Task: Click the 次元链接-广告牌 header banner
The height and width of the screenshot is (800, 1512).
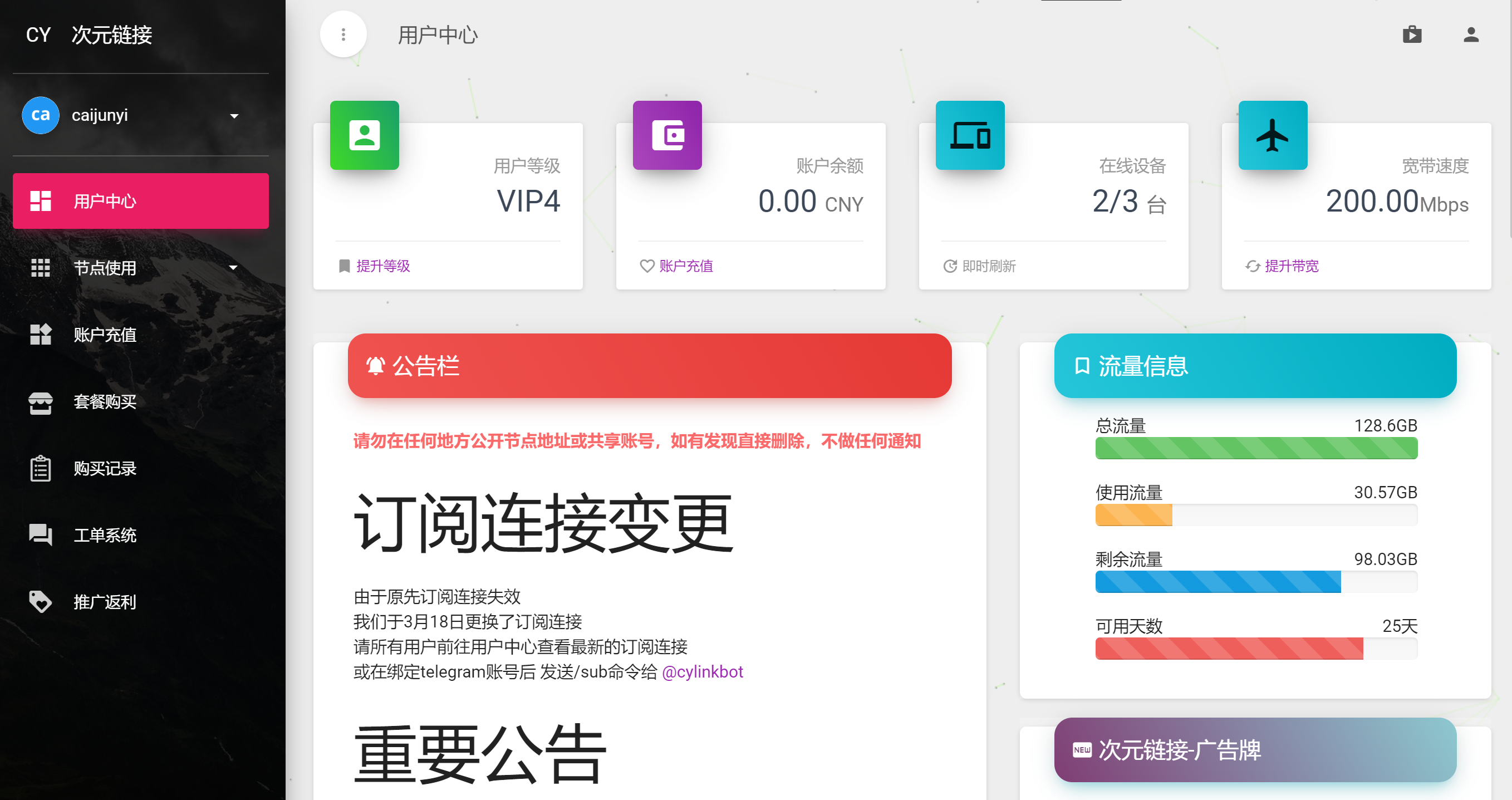Action: click(1255, 749)
